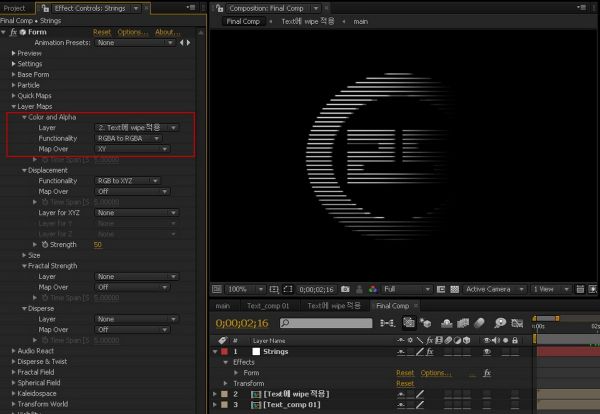600x414 pixels.
Task: Toggle the lock box for Strings layer
Action: point(515,351)
